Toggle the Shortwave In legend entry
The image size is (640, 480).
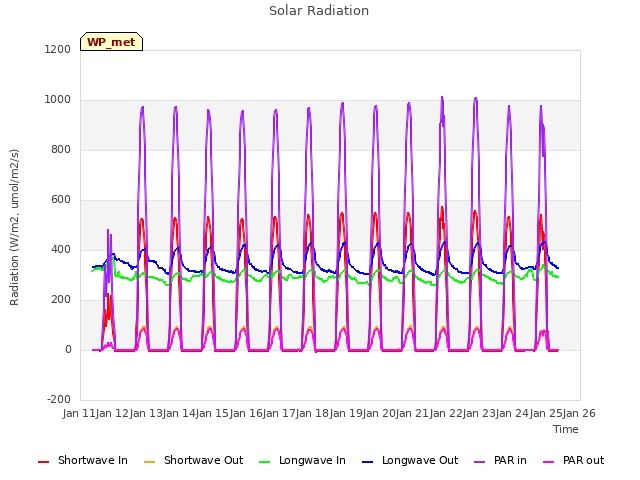83,461
